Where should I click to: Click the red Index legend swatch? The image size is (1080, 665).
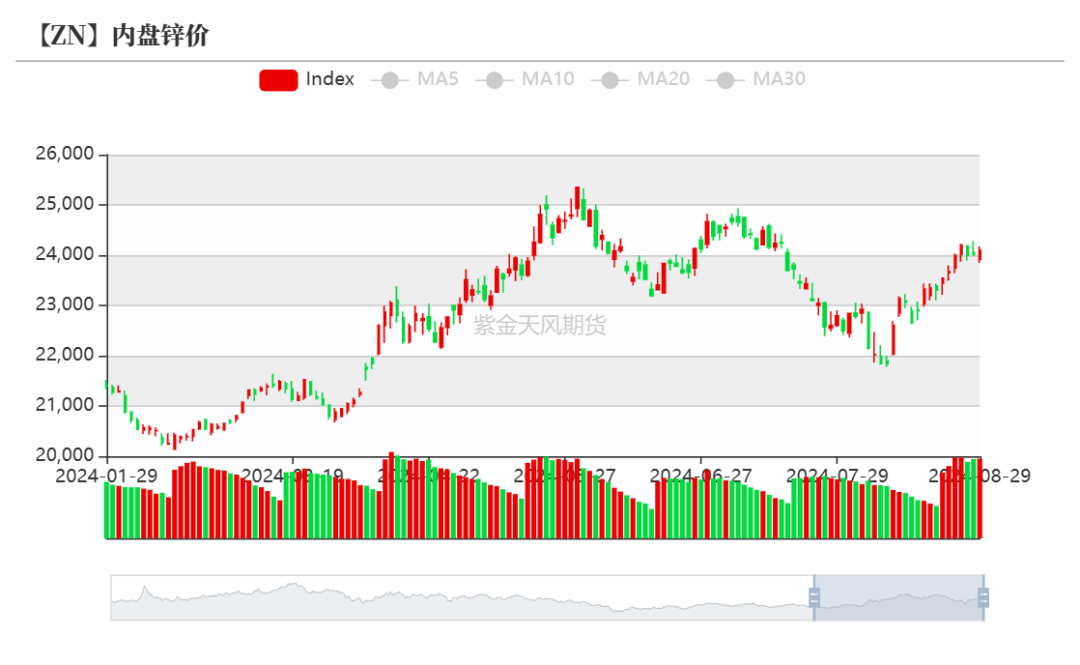(x=278, y=80)
